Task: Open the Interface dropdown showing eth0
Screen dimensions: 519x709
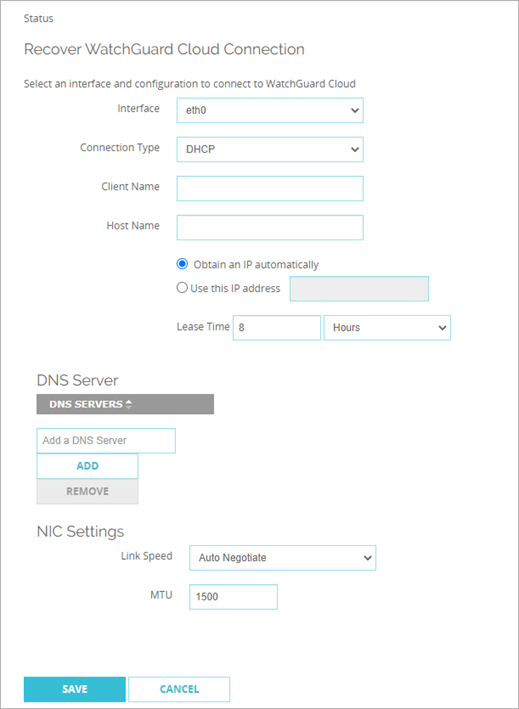Action: [x=270, y=111]
